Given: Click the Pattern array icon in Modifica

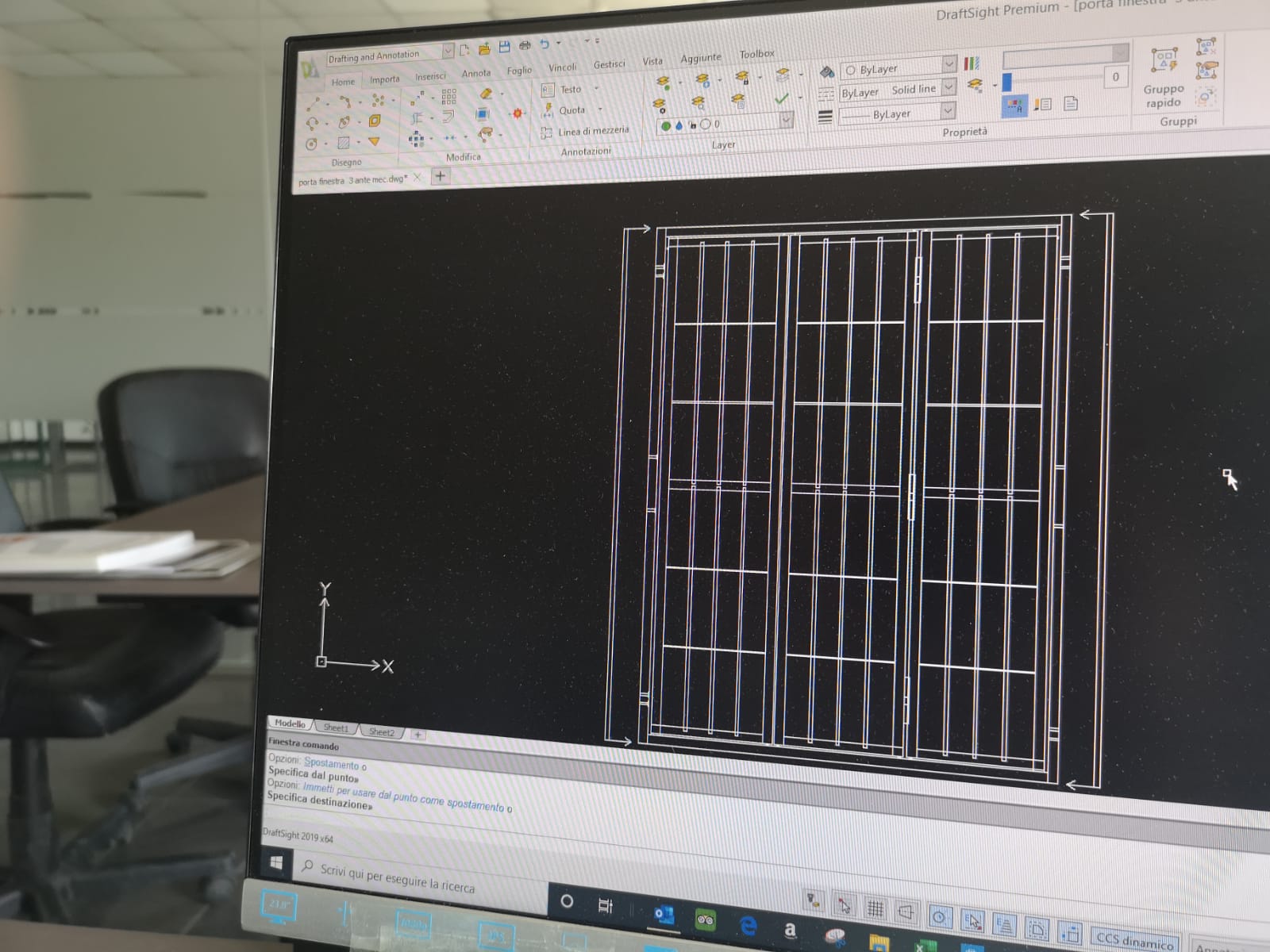Looking at the screenshot, I should tap(448, 97).
